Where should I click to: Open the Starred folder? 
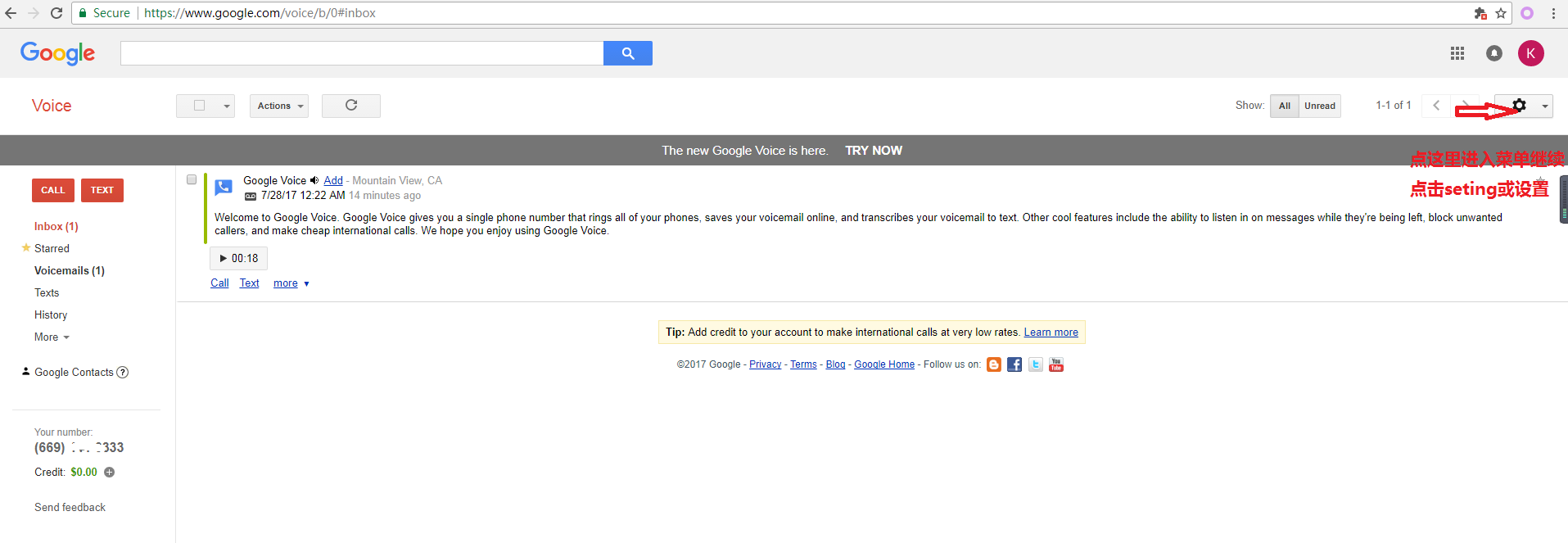[52, 248]
